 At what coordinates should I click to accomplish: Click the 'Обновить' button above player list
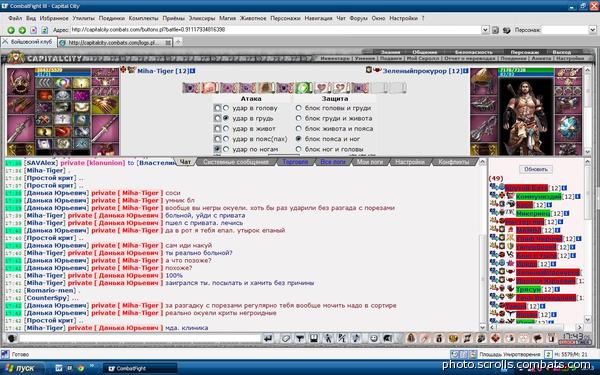pyautogui.click(x=536, y=169)
